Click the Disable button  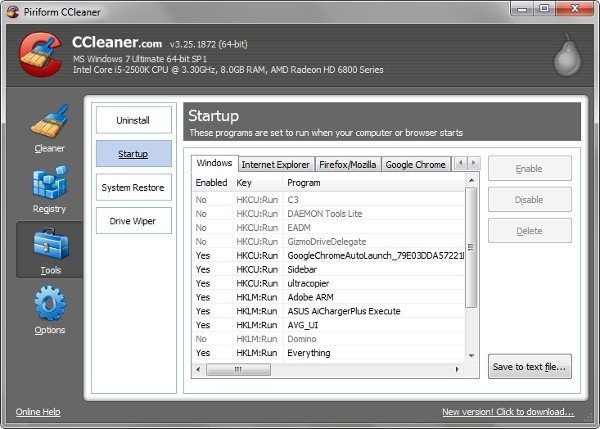530,200
